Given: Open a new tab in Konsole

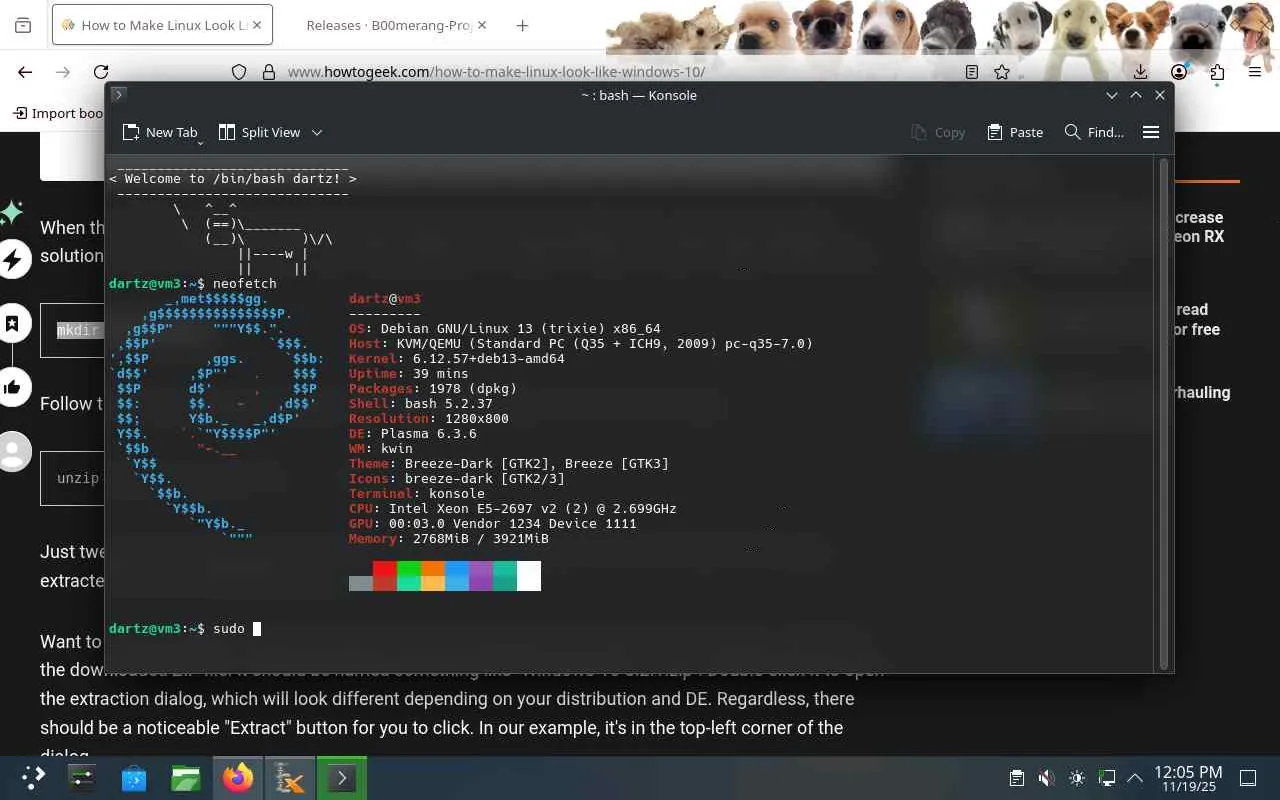Looking at the screenshot, I should coord(159,132).
